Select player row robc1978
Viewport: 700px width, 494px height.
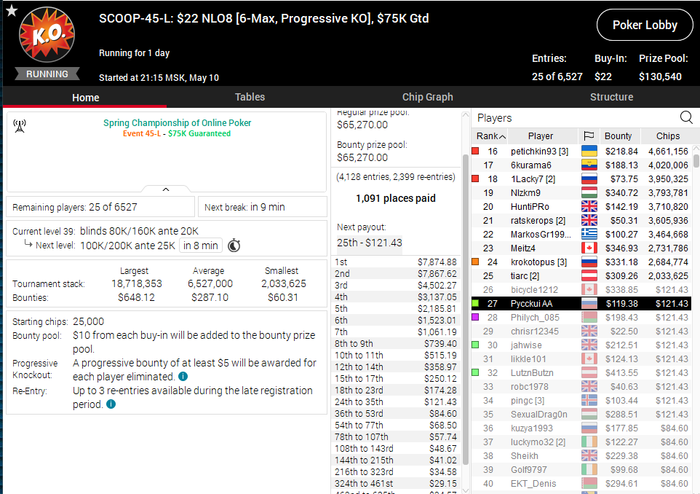tap(582, 386)
